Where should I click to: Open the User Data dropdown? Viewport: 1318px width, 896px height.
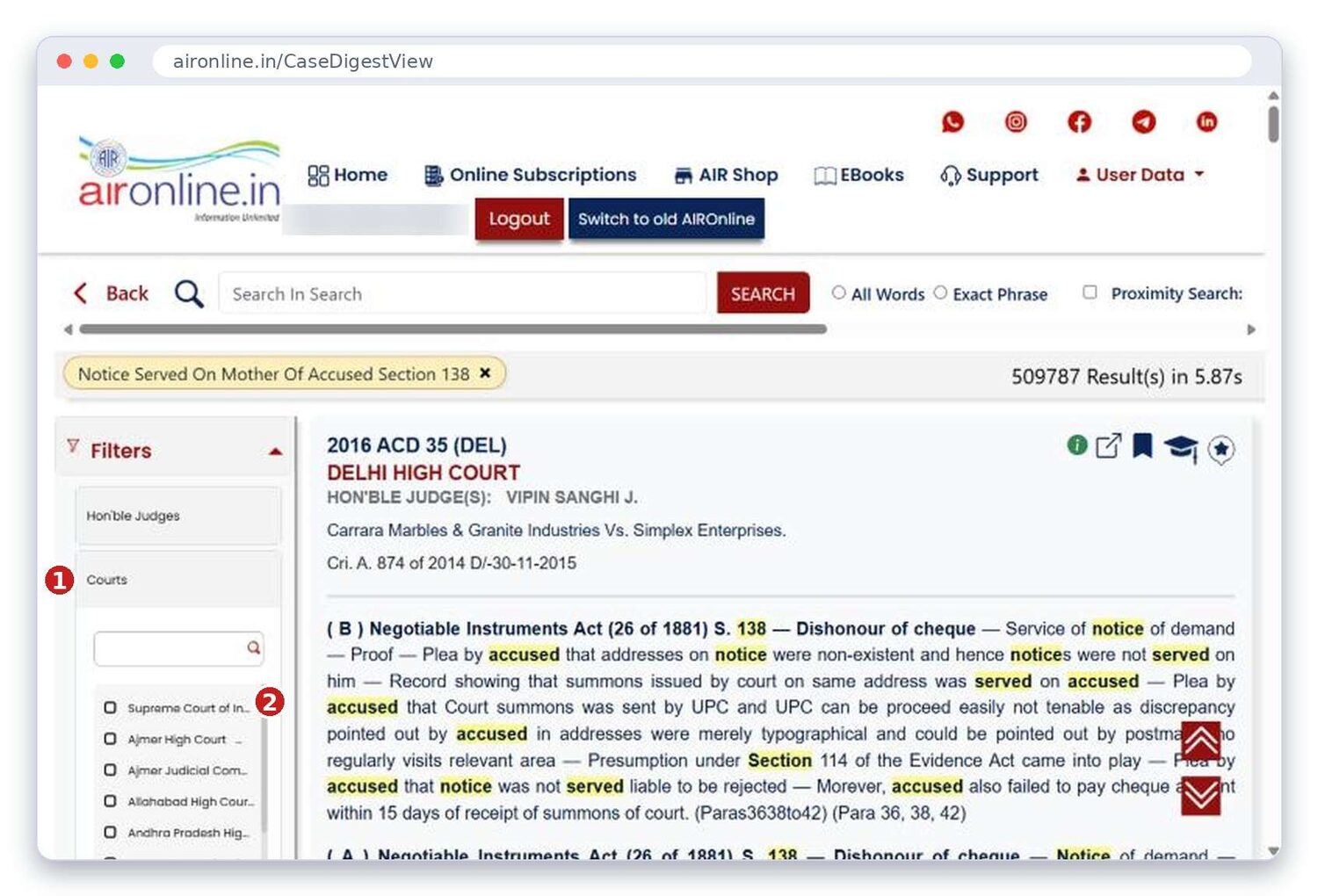click(x=1140, y=175)
